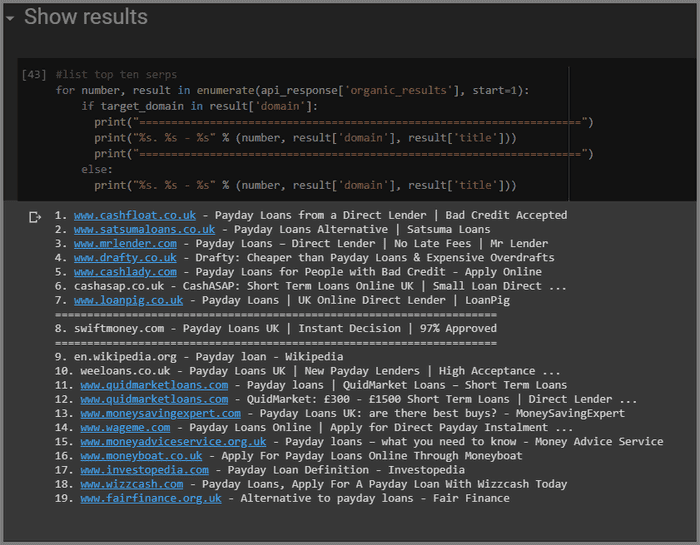Open www.satsumaloans.co.uk link
700x545 pixels.
[144, 229]
